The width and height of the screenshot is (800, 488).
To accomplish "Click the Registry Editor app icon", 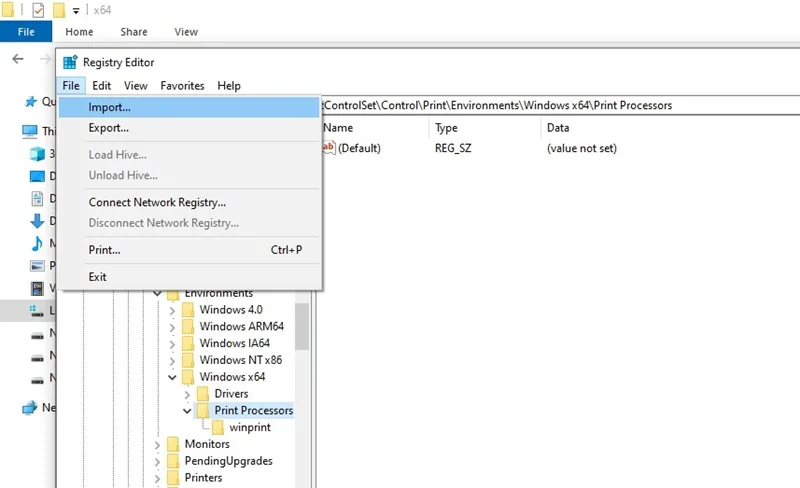I will [70, 62].
